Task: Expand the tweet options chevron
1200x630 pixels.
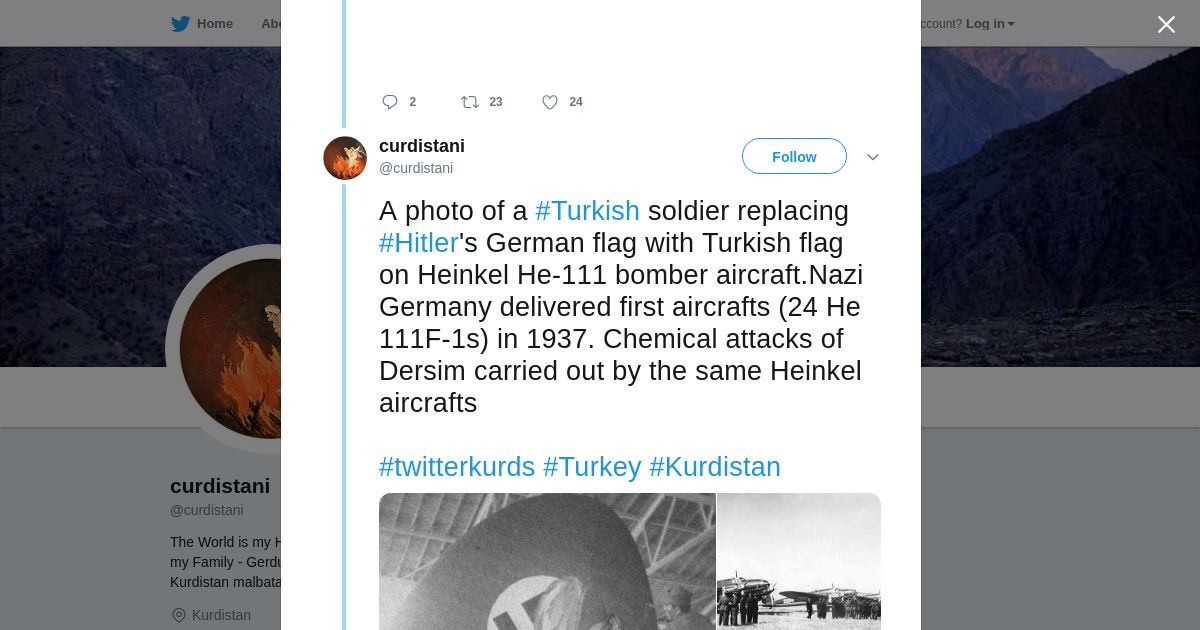Action: click(x=872, y=157)
